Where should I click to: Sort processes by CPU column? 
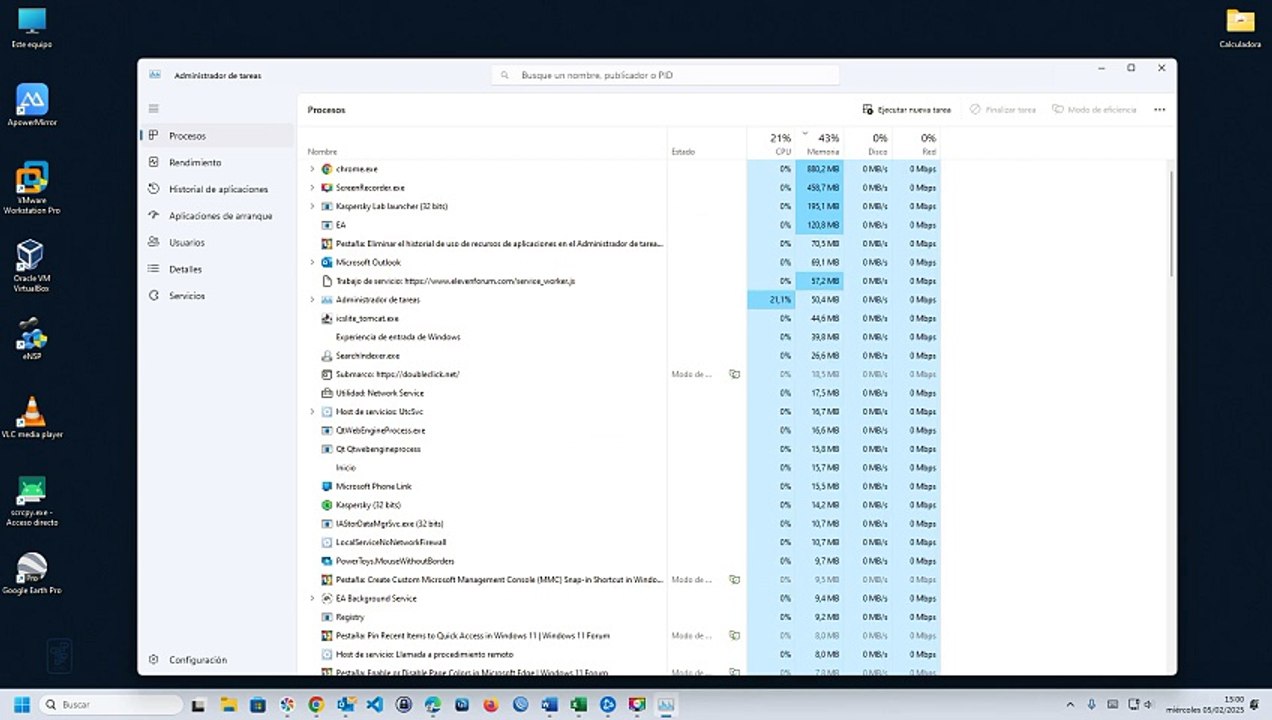click(x=771, y=143)
